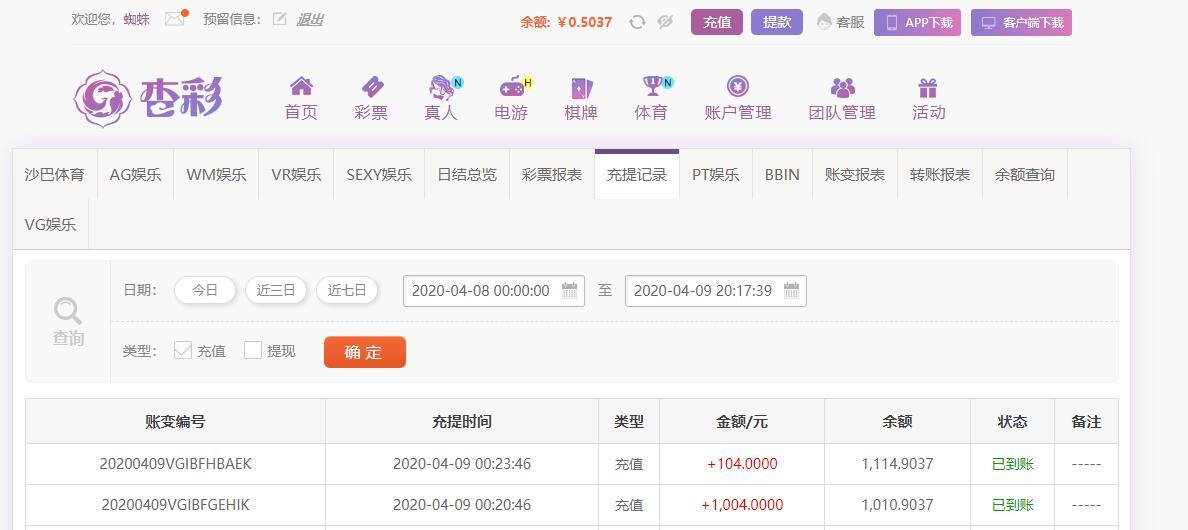The image size is (1188, 530).
Task: Click the username 蜘蛛 link
Action: (x=136, y=20)
